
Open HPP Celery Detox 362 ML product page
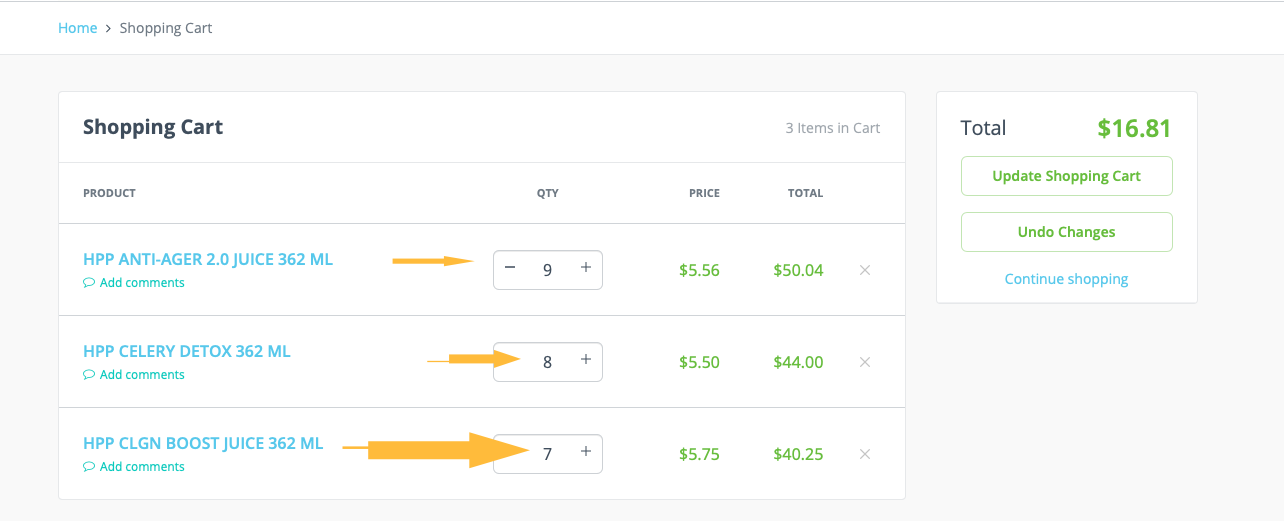click(x=187, y=352)
